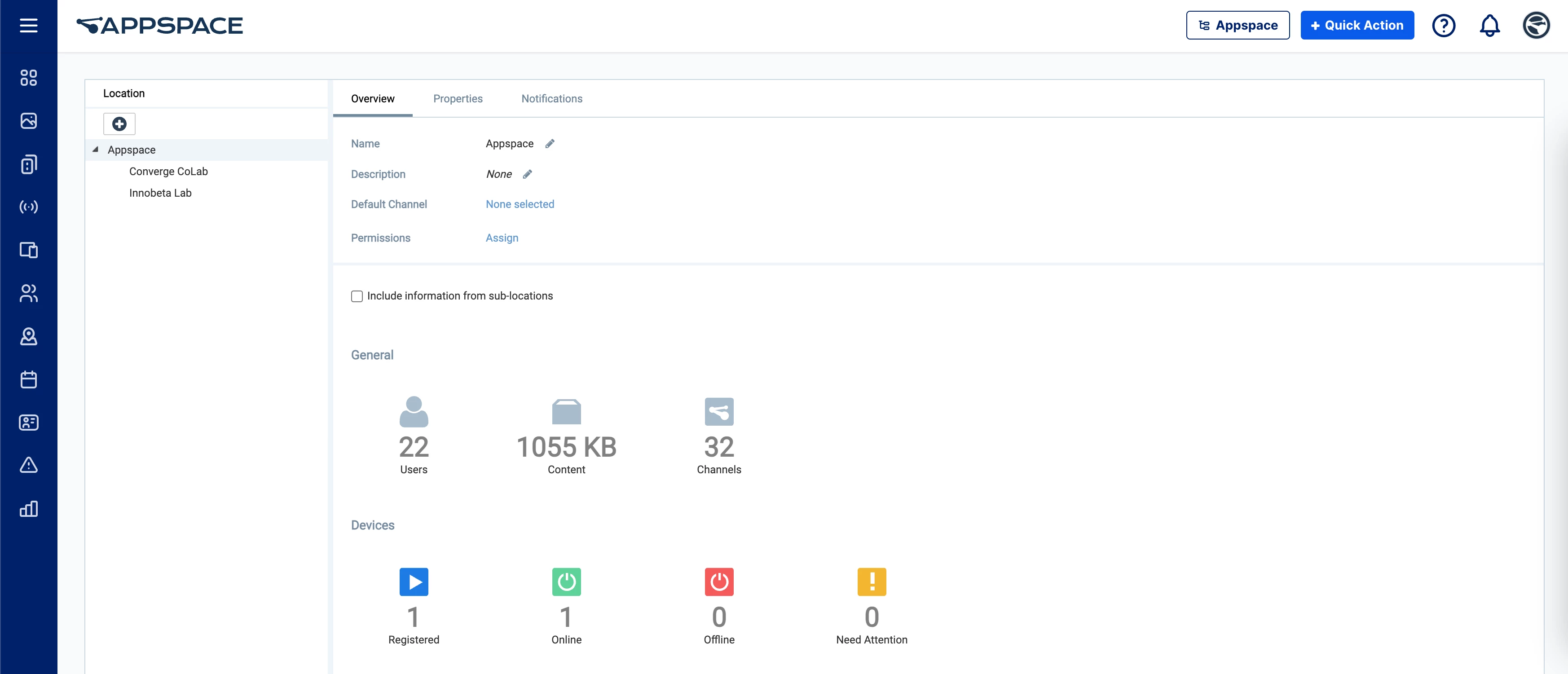Switch to the Notifications tab

click(x=551, y=99)
